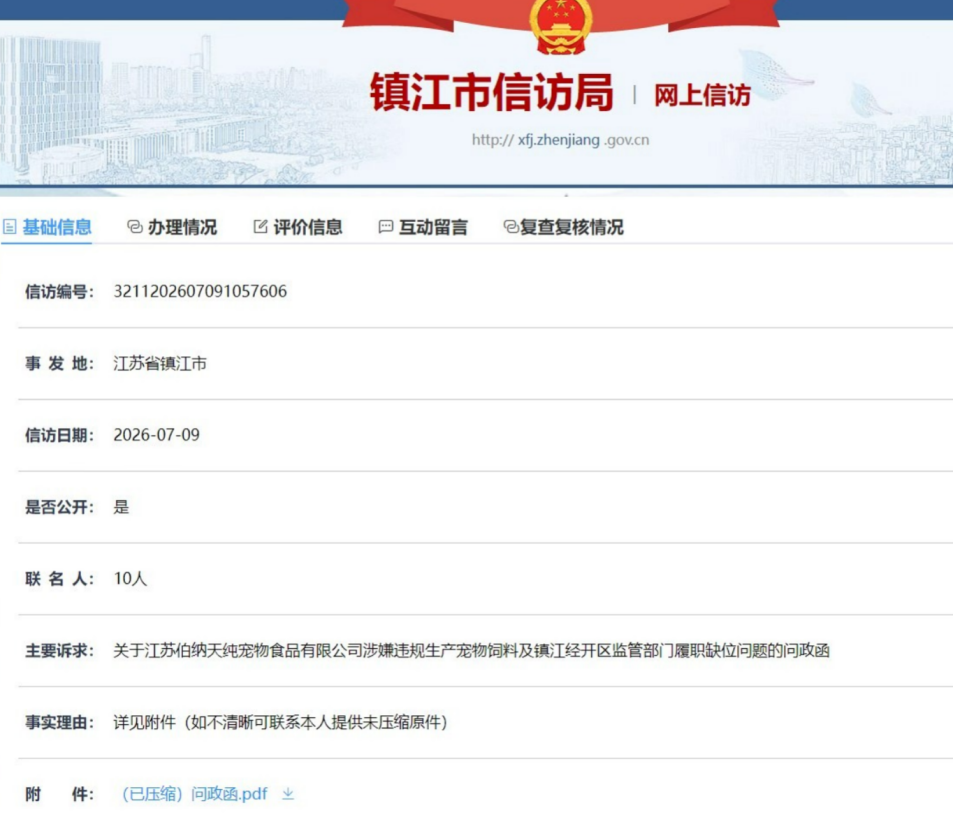Click the 办理情况 link icon
960x824 pixels.
coord(135,227)
